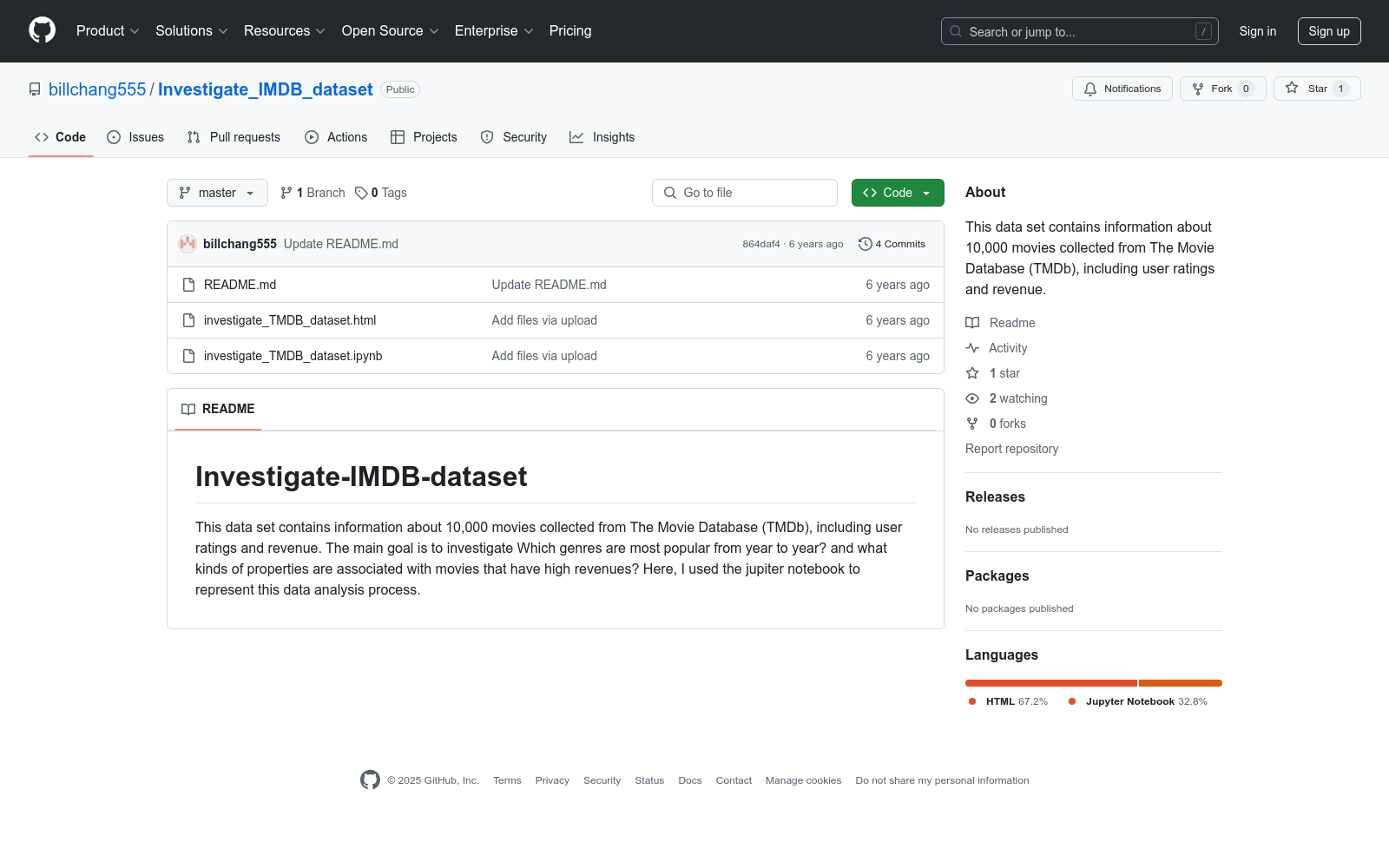This screenshot has height=868, width=1389.
Task: Expand the Solutions dropdown
Action: [192, 31]
